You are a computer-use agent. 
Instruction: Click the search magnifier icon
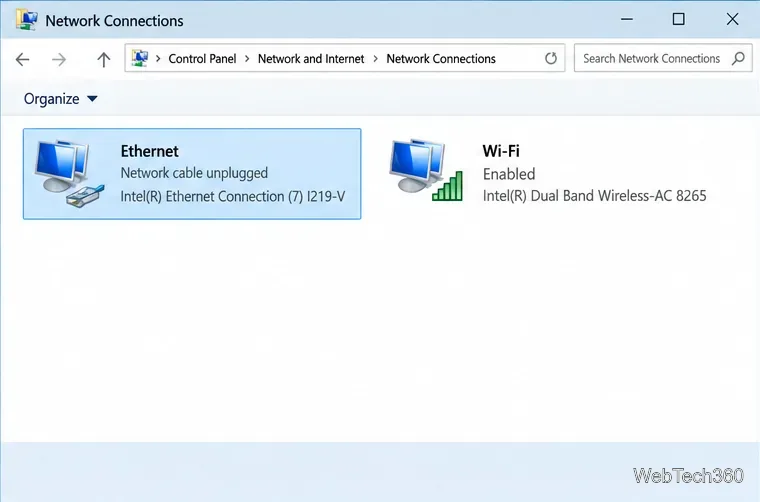click(738, 59)
